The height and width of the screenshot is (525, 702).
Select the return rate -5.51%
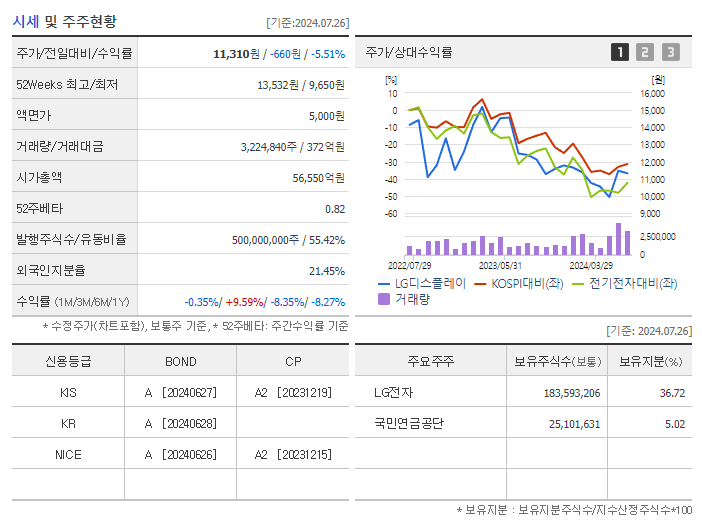(x=328, y=54)
